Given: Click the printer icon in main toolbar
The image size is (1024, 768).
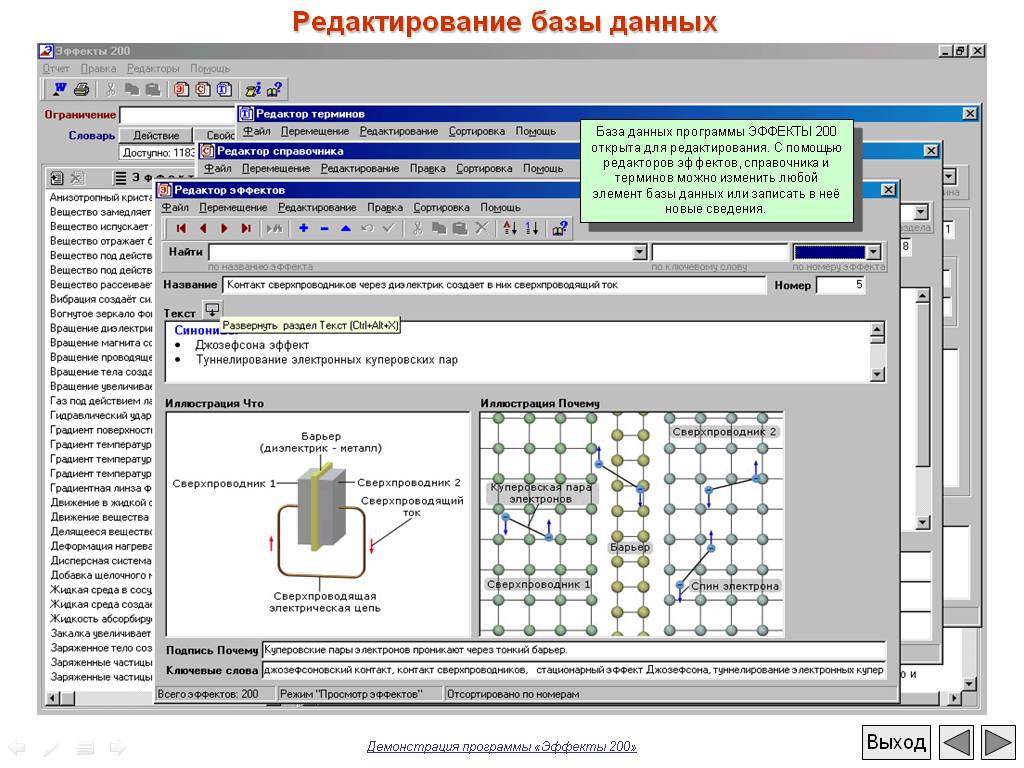Looking at the screenshot, I should [81, 89].
